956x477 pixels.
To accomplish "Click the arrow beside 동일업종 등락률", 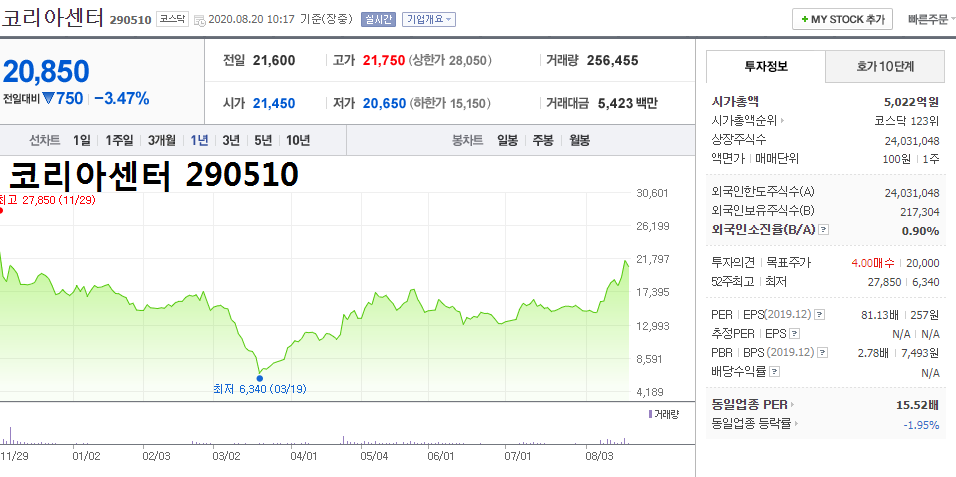I will (x=797, y=423).
